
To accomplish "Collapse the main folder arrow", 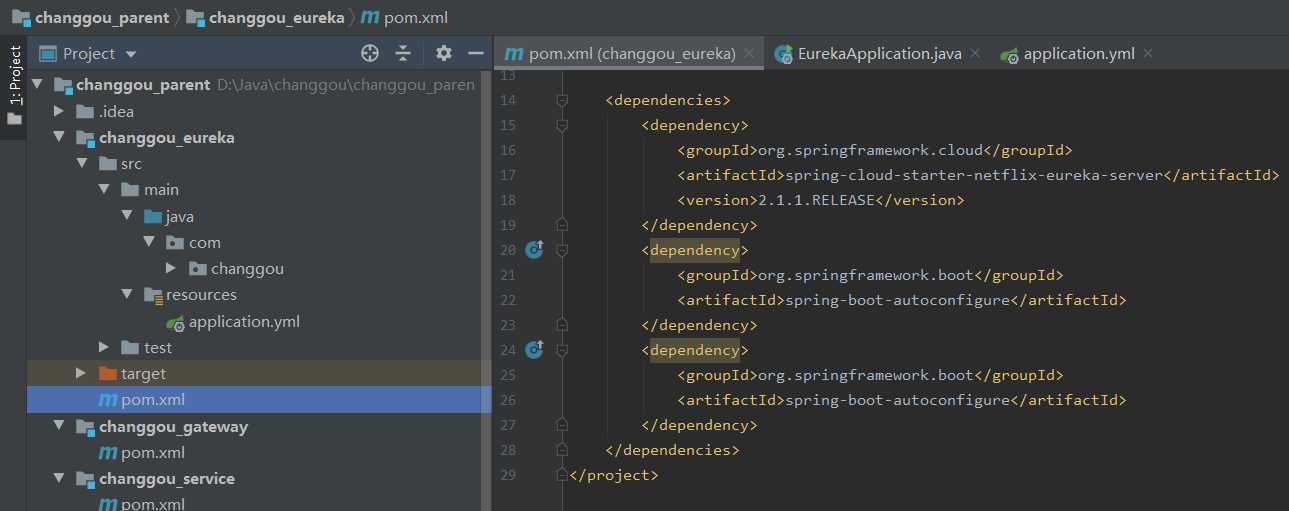I will (x=104, y=189).
